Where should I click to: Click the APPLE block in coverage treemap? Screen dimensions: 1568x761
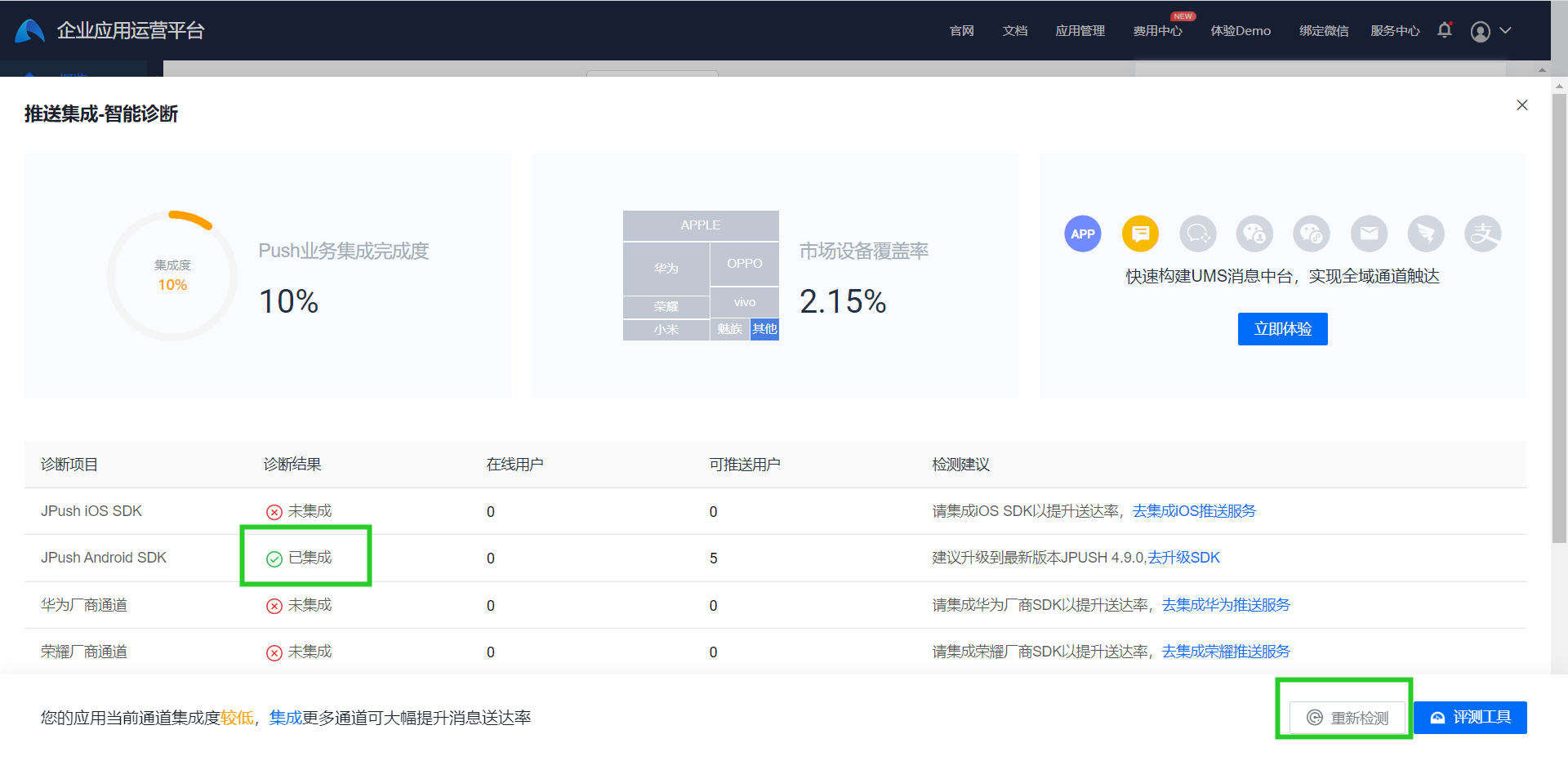click(701, 225)
